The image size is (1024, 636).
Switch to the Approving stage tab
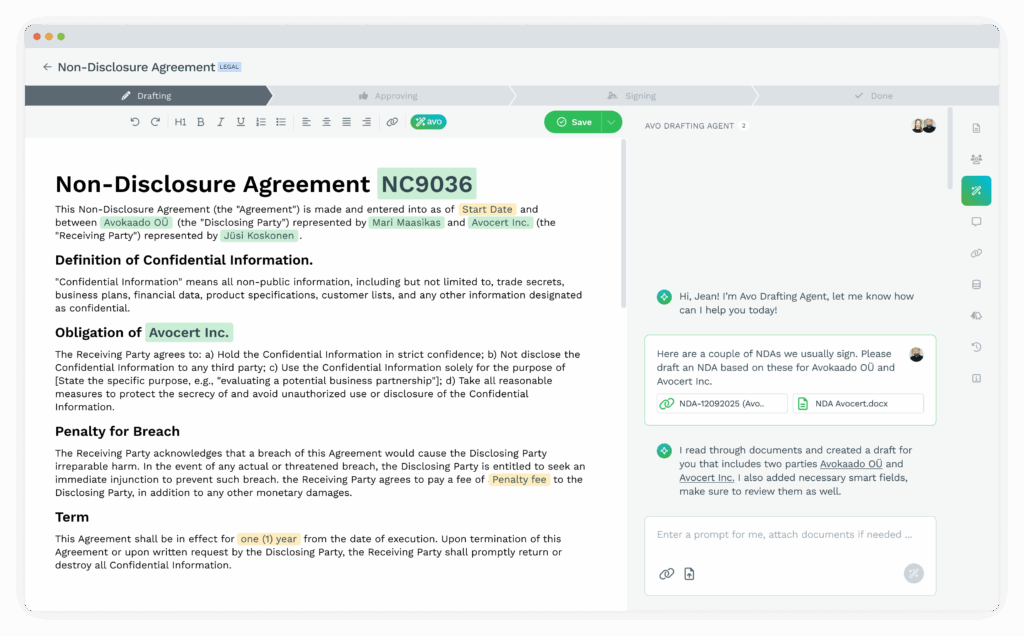(388, 96)
